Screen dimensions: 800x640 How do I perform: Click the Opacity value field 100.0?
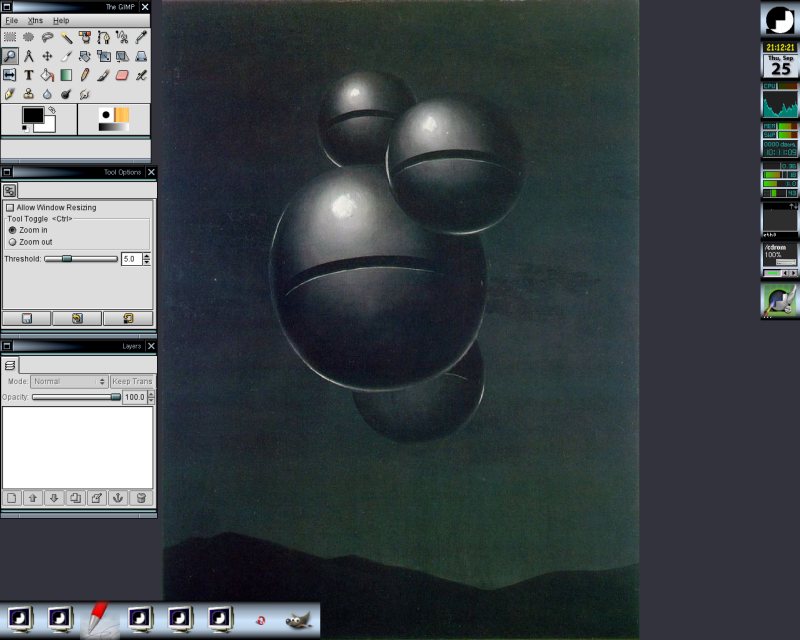135,397
